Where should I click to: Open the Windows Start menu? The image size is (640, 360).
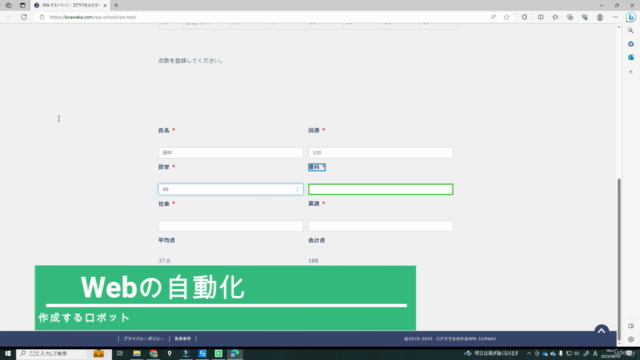pyautogui.click(x=8, y=353)
